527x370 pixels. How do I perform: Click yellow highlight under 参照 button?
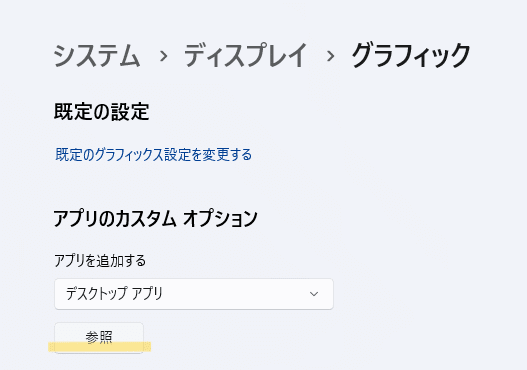(x=99, y=347)
